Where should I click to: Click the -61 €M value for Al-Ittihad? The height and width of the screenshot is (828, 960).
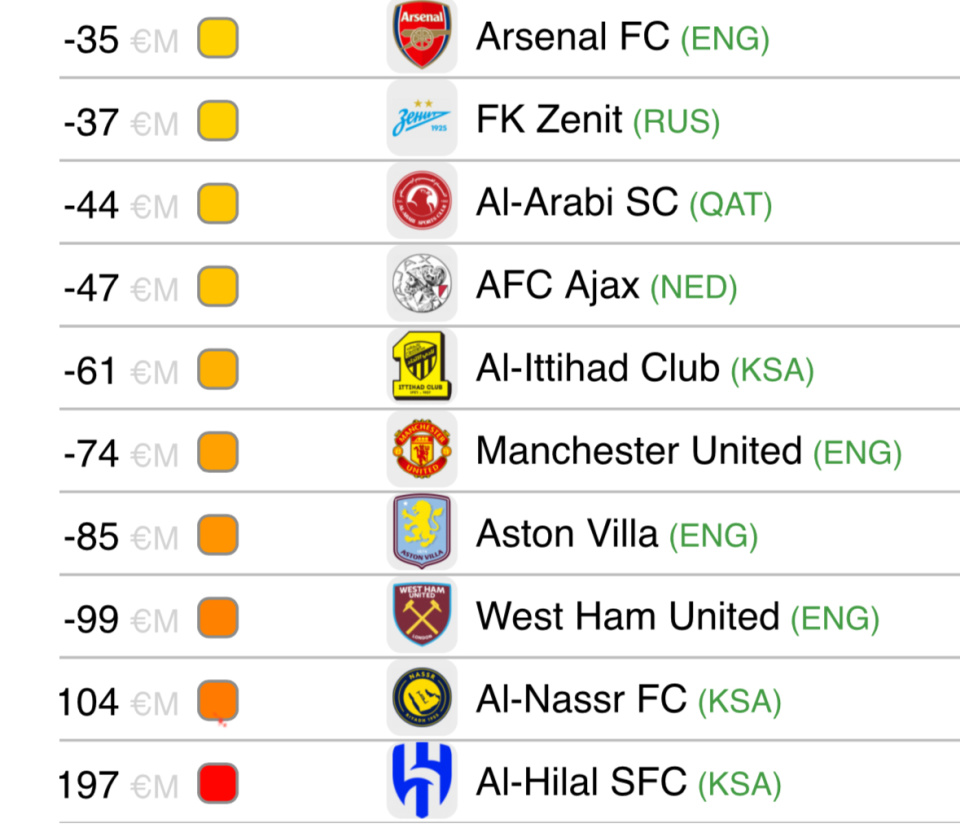pos(90,371)
